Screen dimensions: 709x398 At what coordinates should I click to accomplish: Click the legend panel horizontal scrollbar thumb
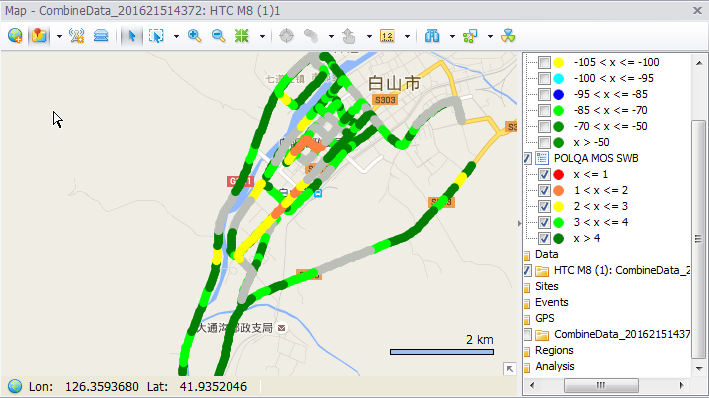601,385
